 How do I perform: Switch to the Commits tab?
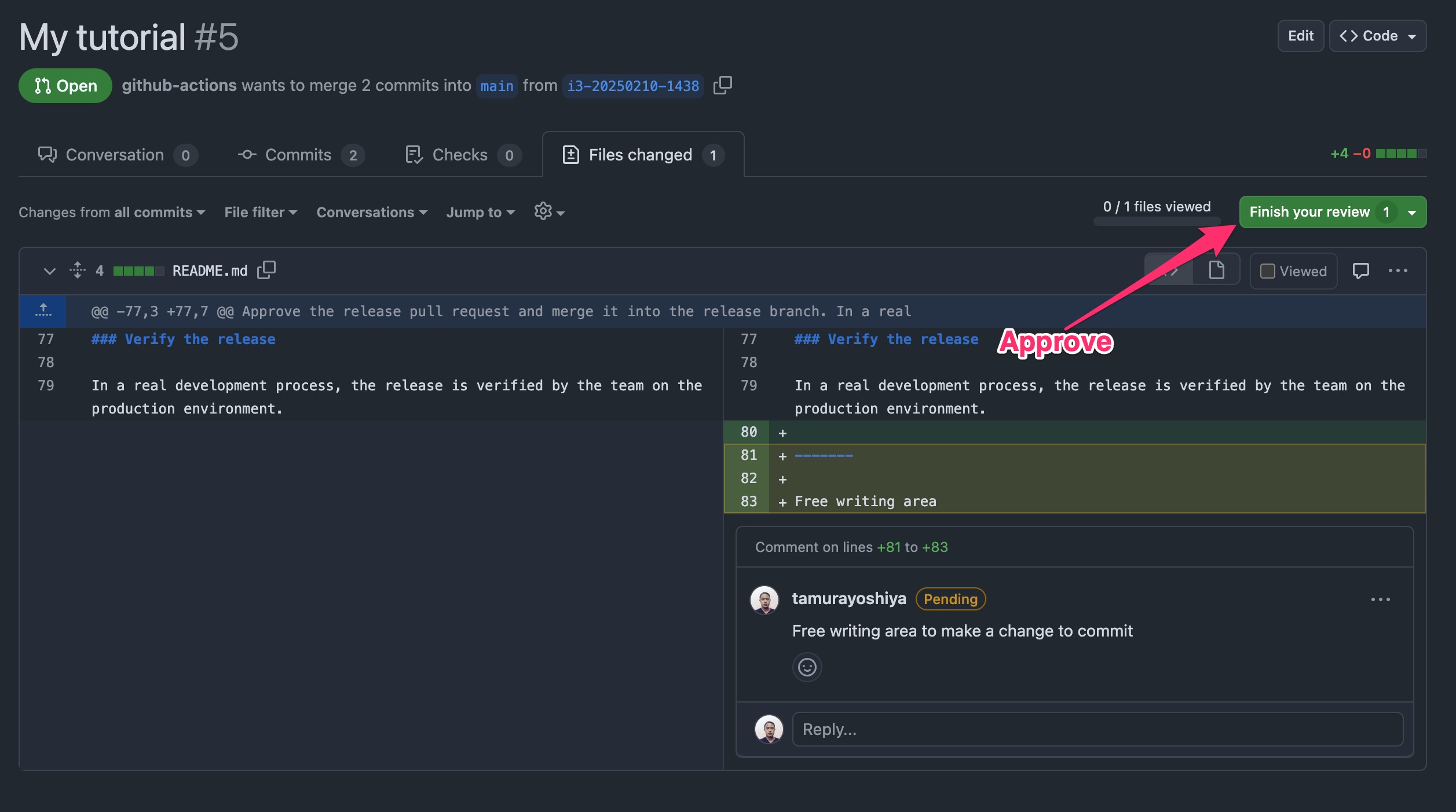pos(301,155)
